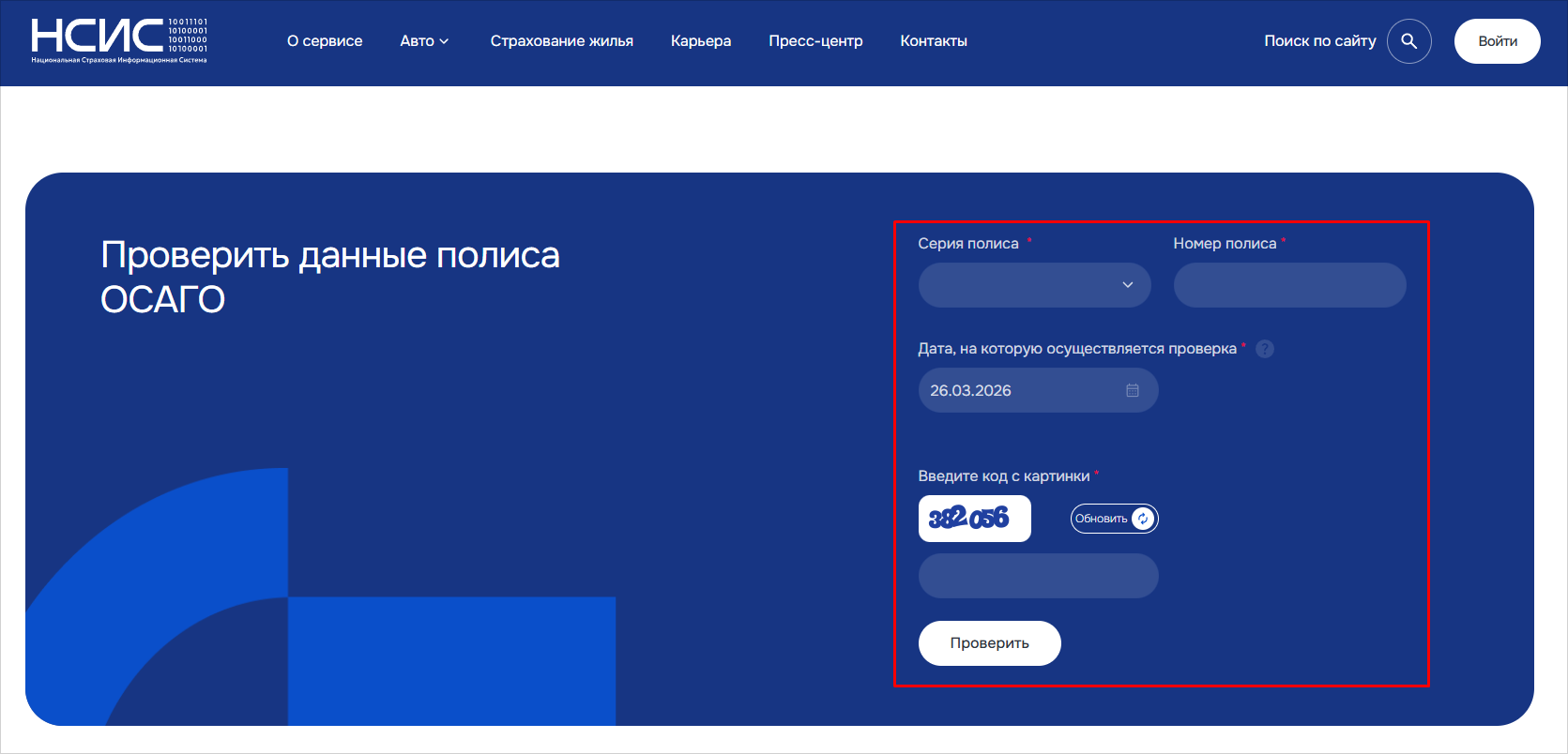The image size is (1568, 754).
Task: Click the circular refresh arrow icon
Action: (x=1143, y=519)
